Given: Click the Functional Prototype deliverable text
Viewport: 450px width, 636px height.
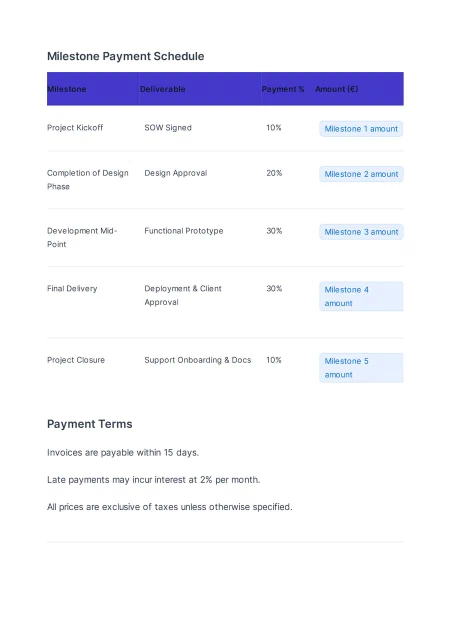Looking at the screenshot, I should coord(184,231).
